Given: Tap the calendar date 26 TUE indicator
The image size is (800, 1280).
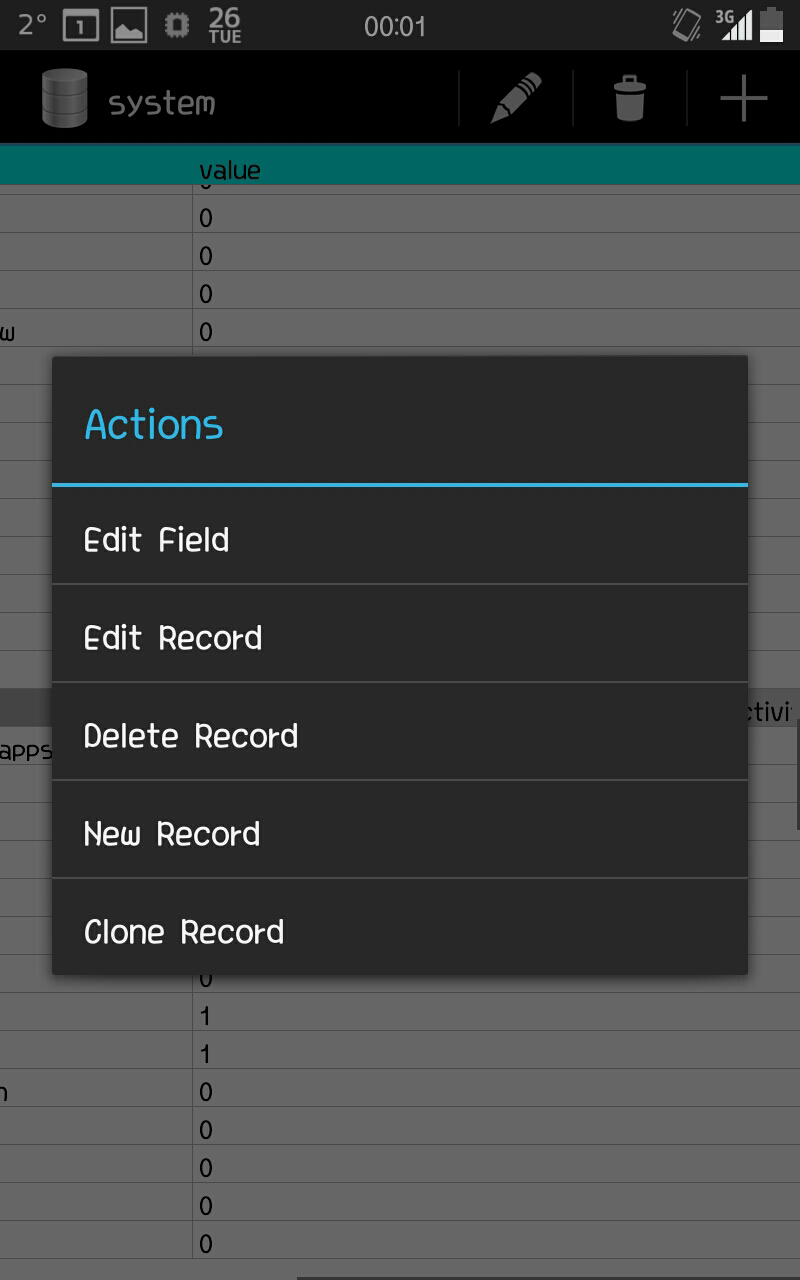Looking at the screenshot, I should (x=225, y=25).
